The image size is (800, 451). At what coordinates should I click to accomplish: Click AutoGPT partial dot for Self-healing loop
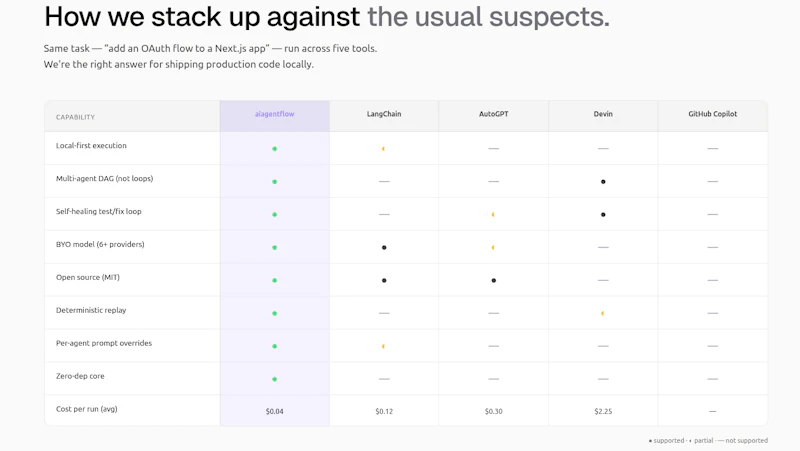[493, 214]
